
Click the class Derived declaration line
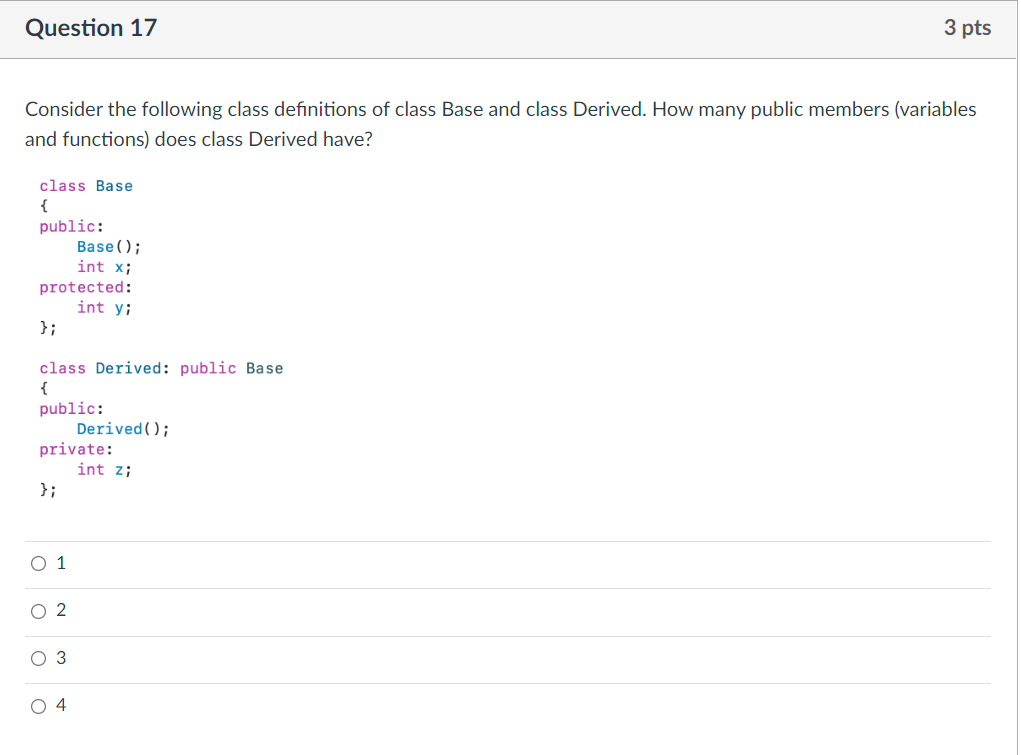tap(160, 368)
